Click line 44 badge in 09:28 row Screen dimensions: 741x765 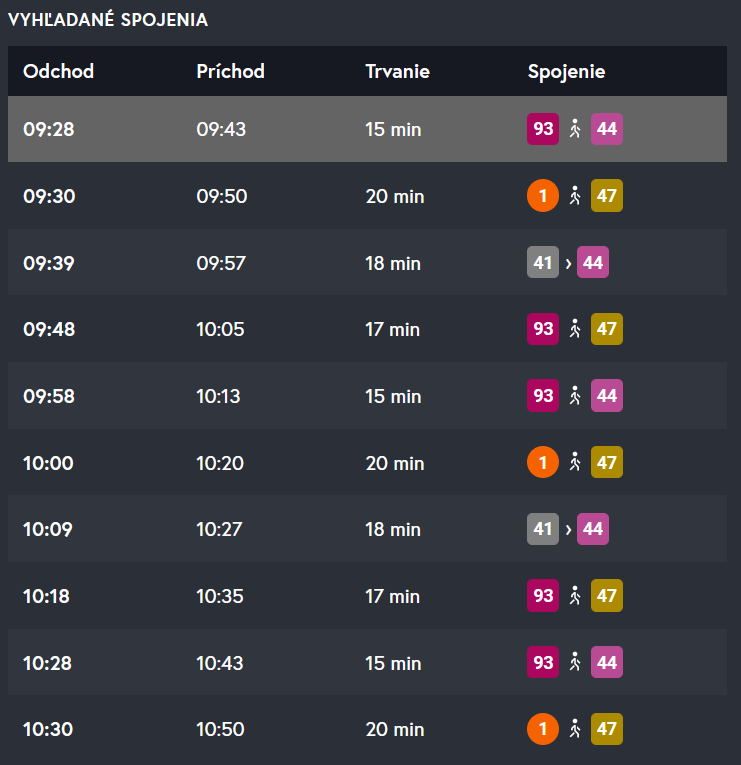tap(607, 129)
